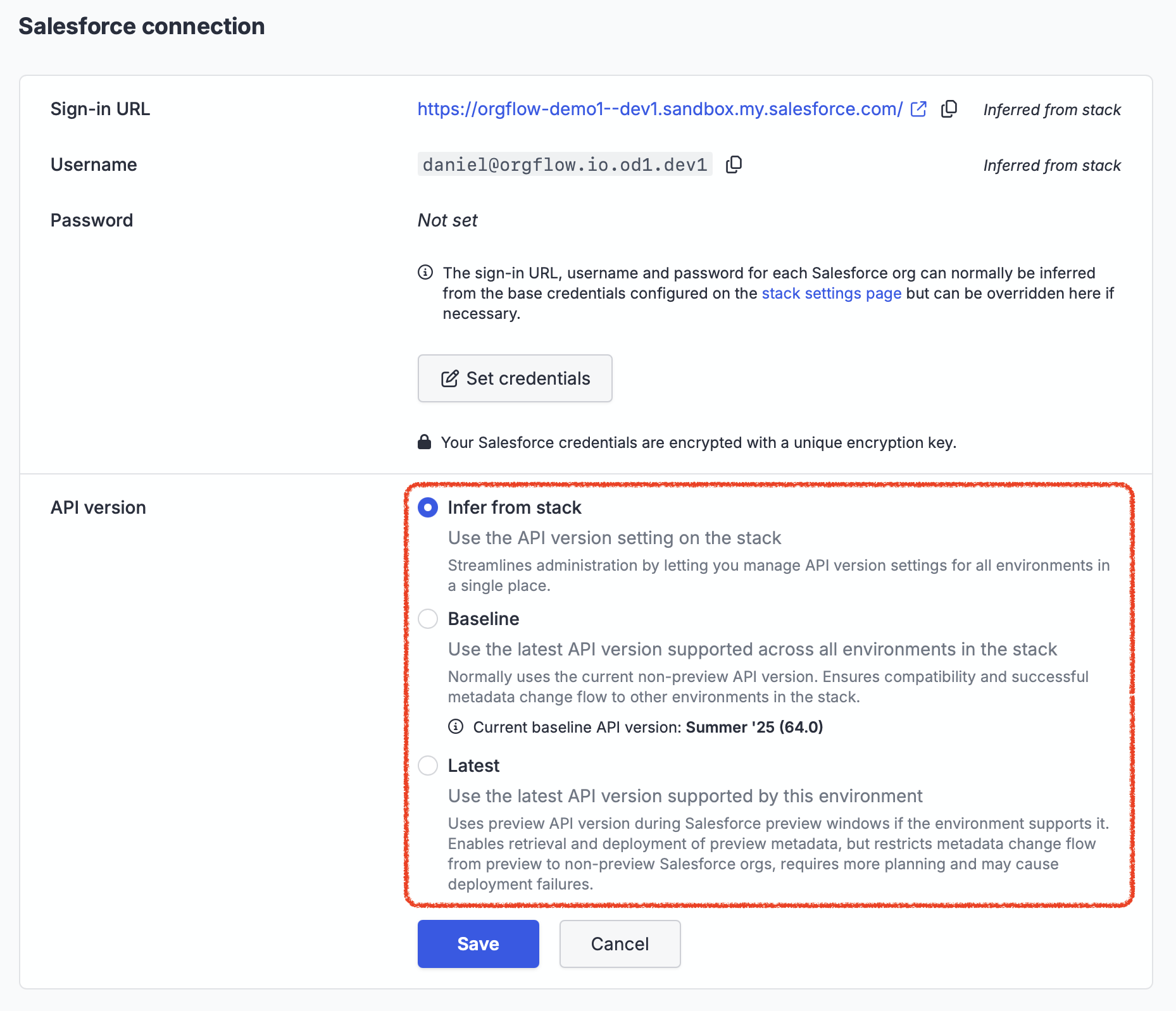Click the info icon beside credentials note
Image resolution: width=1176 pixels, height=1011 pixels.
pyautogui.click(x=425, y=273)
